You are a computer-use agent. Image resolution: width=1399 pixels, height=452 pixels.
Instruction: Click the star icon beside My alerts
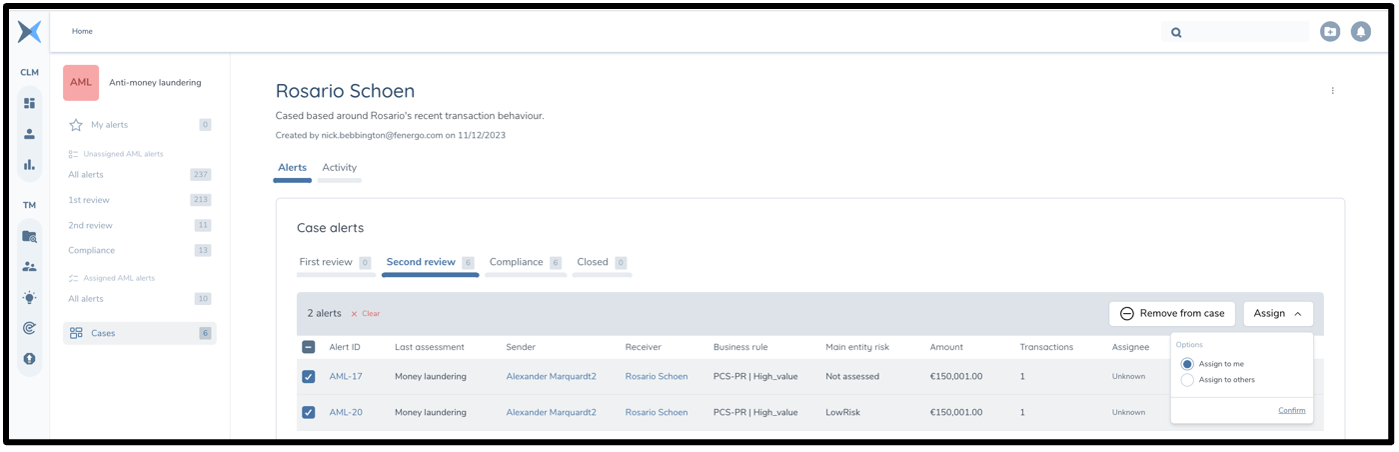click(x=75, y=125)
